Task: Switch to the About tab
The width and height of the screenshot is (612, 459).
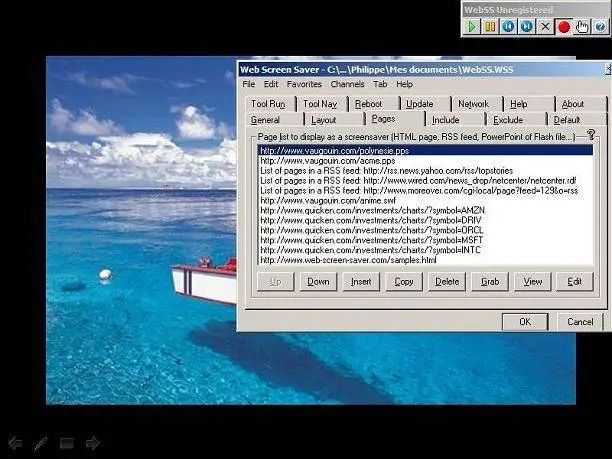Action: (x=581, y=104)
